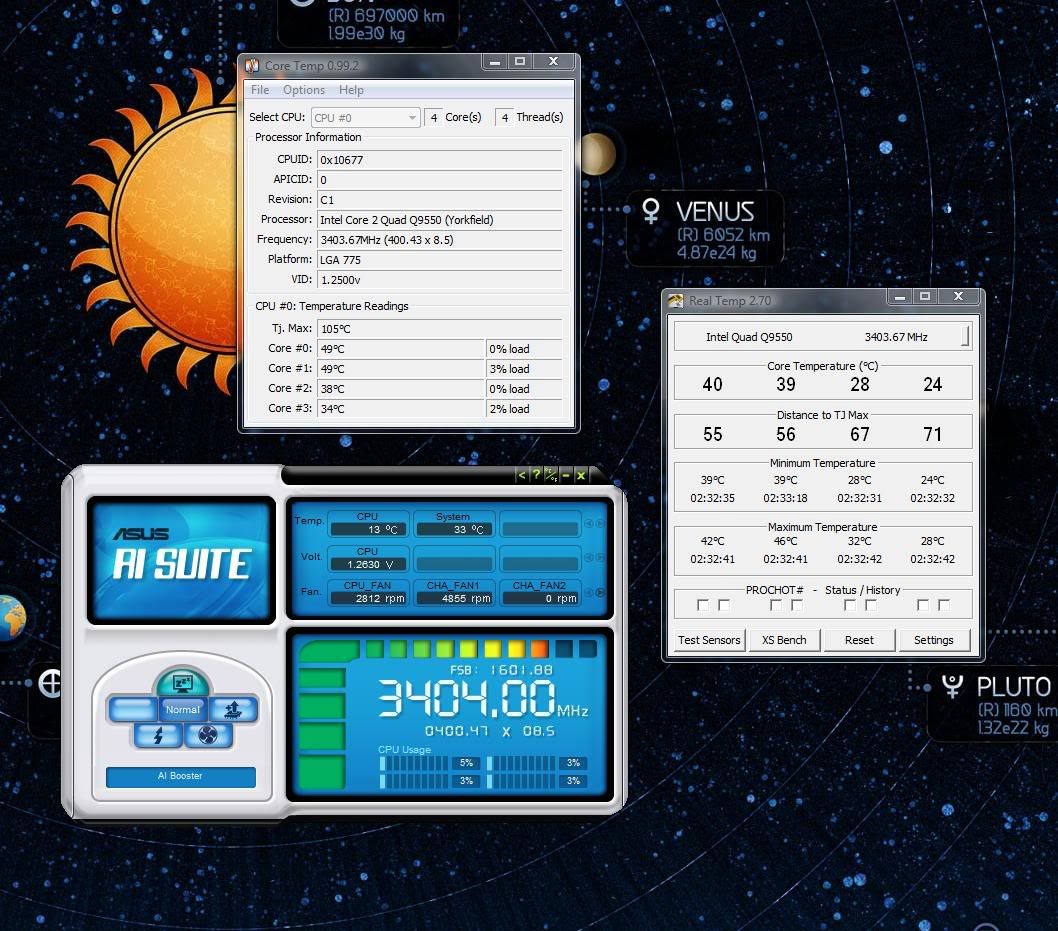The height and width of the screenshot is (931, 1058).
Task: Close the Real Temp window
Action: coord(959,296)
